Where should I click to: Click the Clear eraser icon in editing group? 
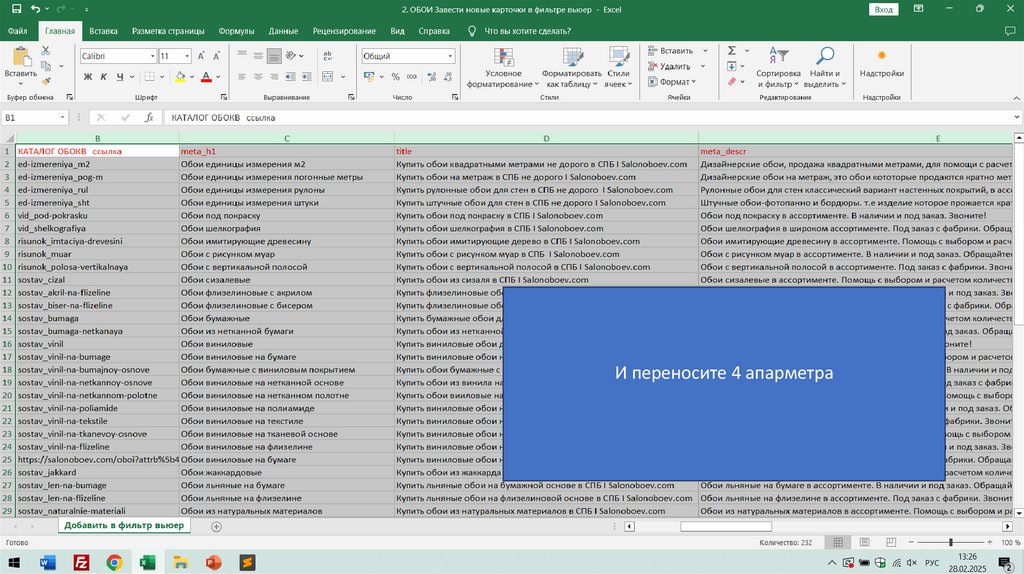tap(731, 82)
